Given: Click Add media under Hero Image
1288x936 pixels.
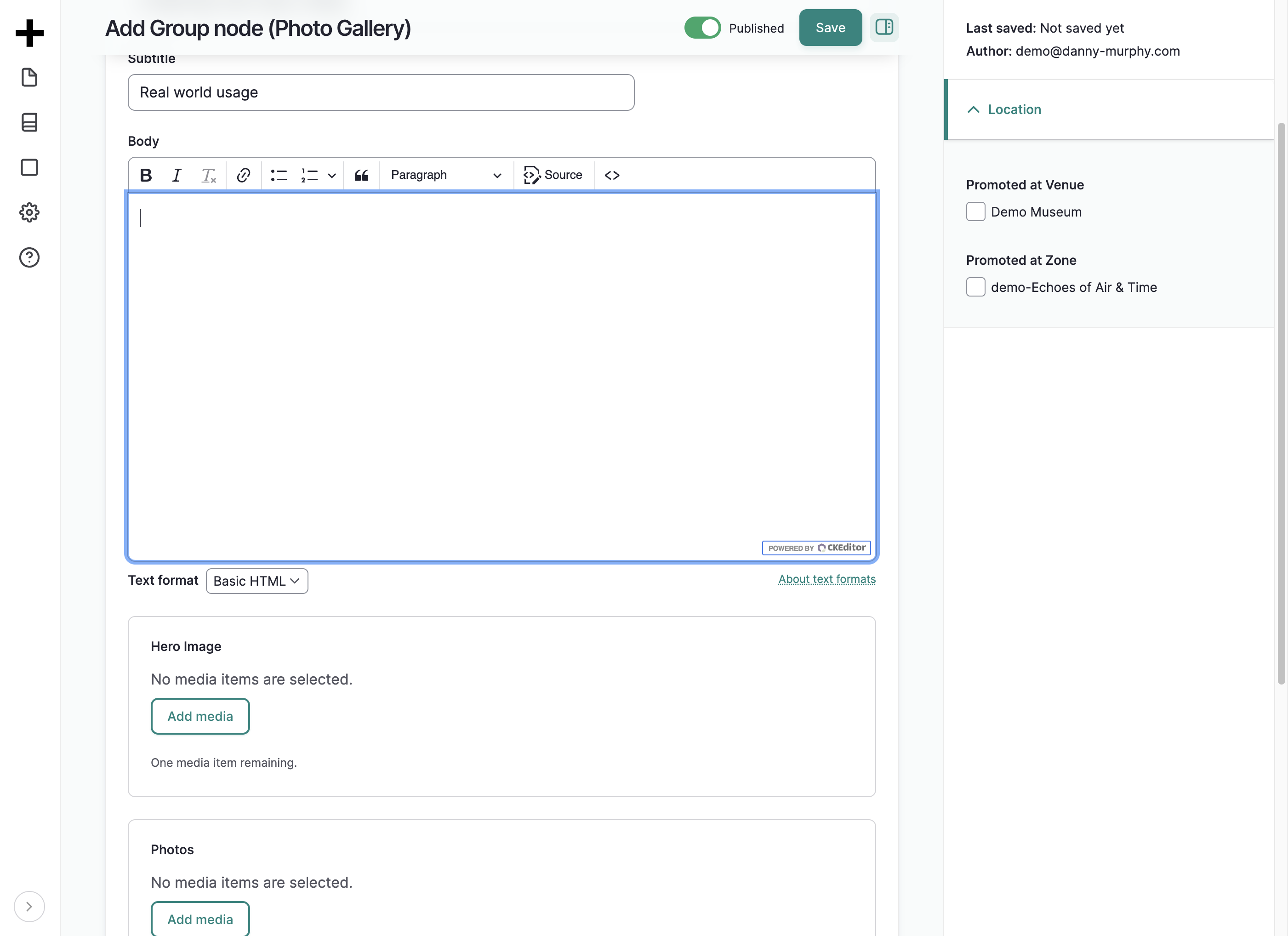Looking at the screenshot, I should [x=200, y=716].
